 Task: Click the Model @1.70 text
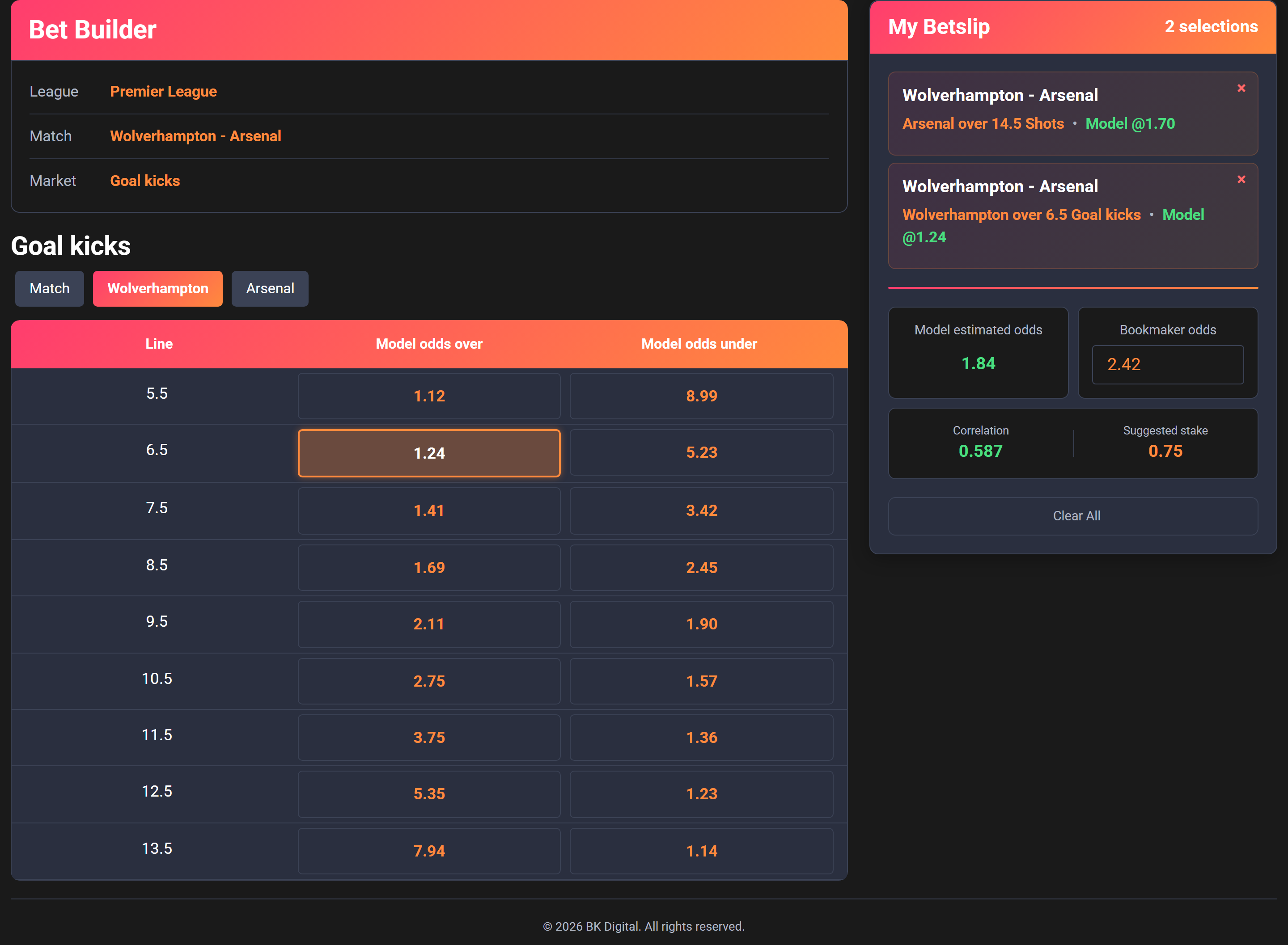click(x=1130, y=123)
